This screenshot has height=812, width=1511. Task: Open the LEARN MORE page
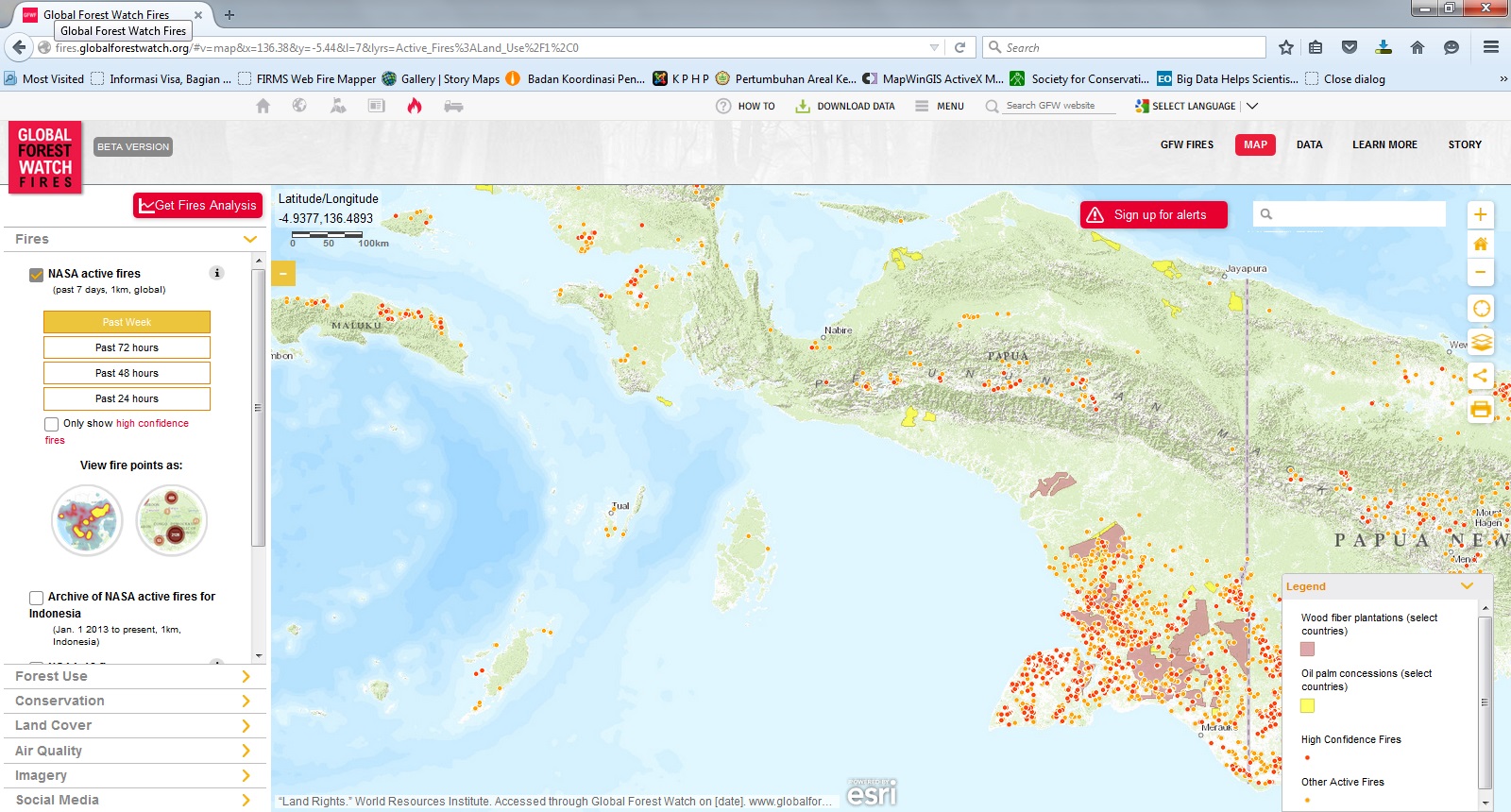pyautogui.click(x=1384, y=144)
